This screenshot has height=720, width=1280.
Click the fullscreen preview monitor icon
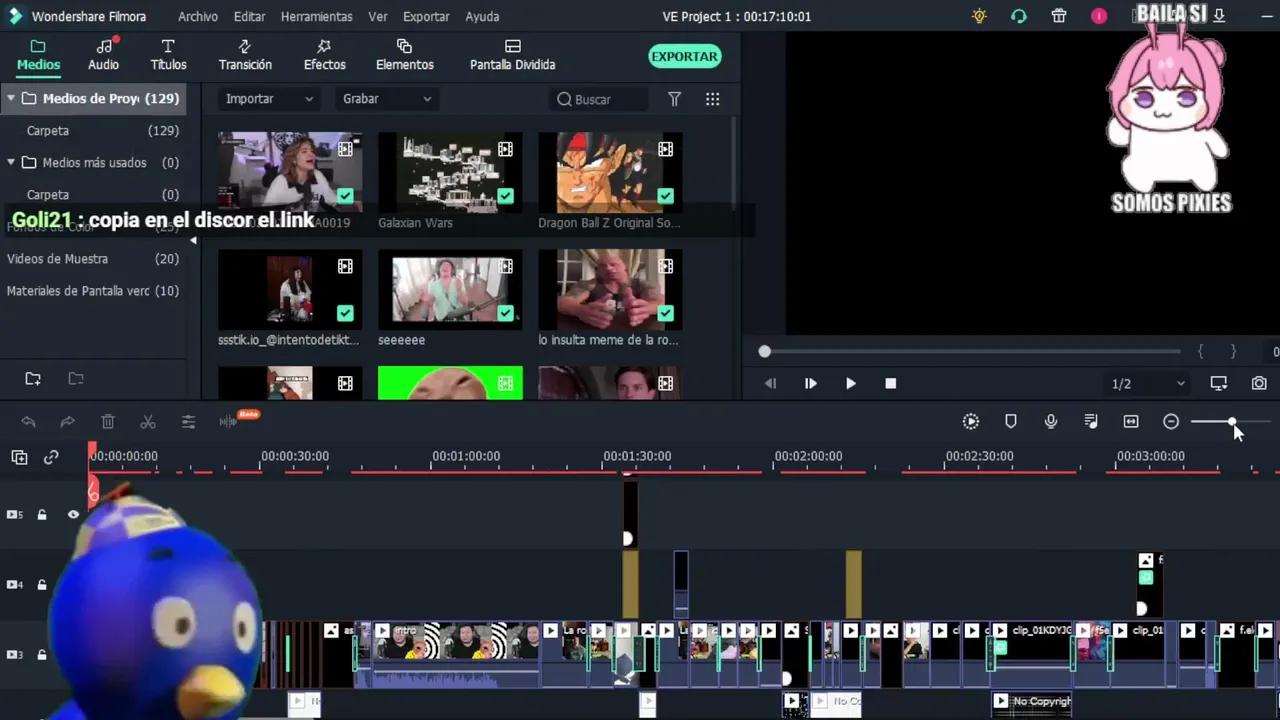1218,383
